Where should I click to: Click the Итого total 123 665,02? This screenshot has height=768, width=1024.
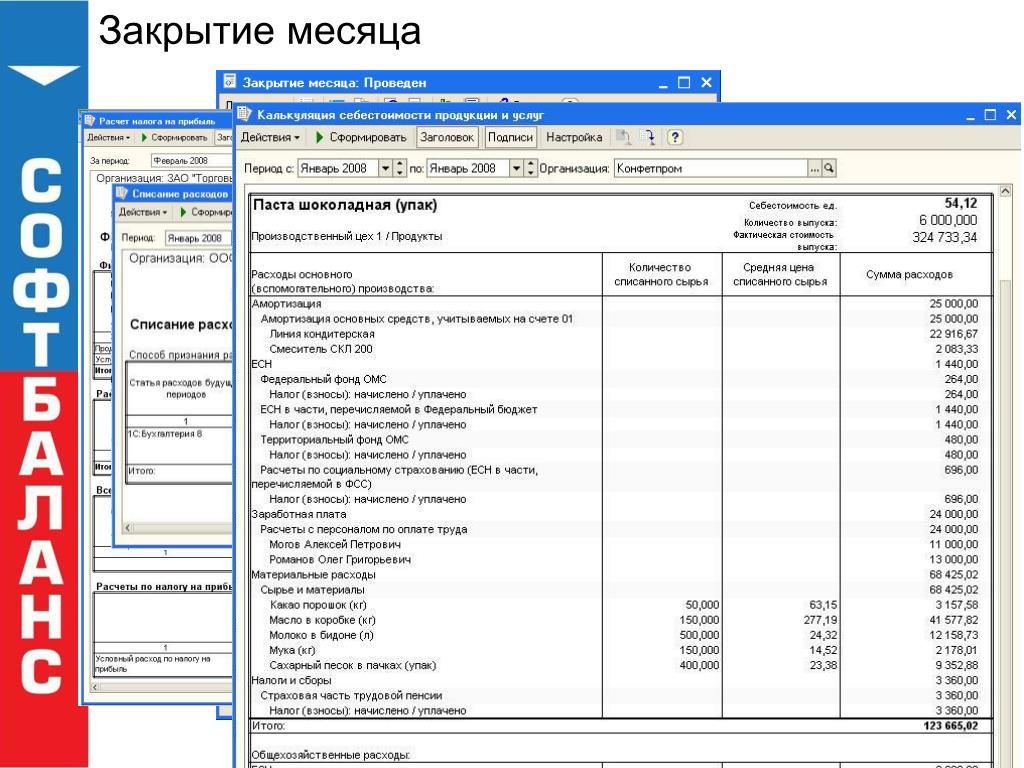click(x=950, y=726)
